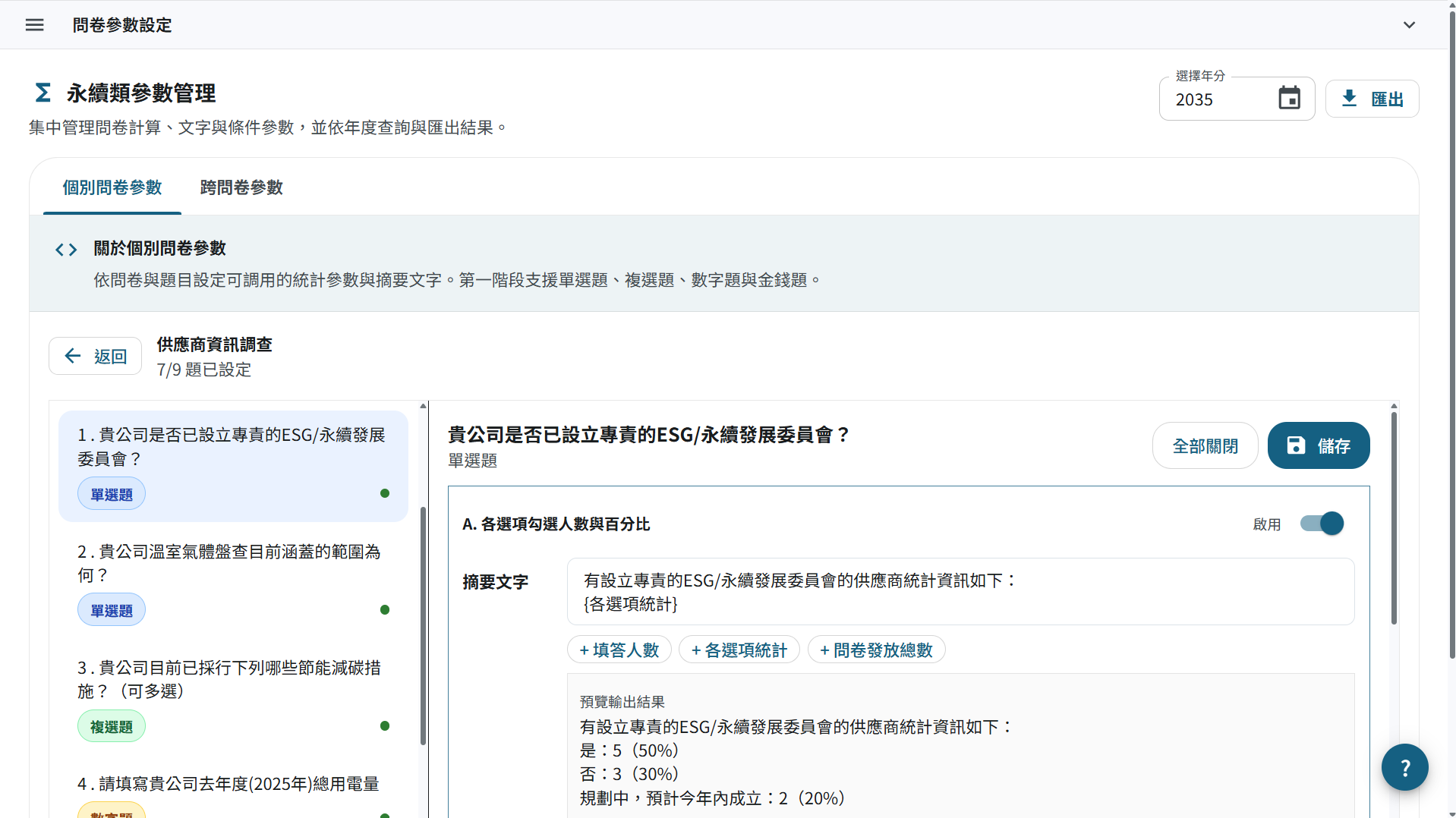The image size is (1456, 818).
Task: Open the year calendar picker icon
Action: coord(1289,99)
